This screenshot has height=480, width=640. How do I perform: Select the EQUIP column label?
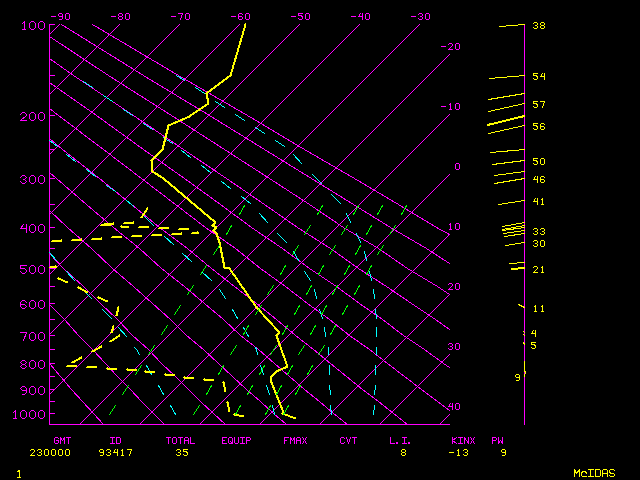237,440
